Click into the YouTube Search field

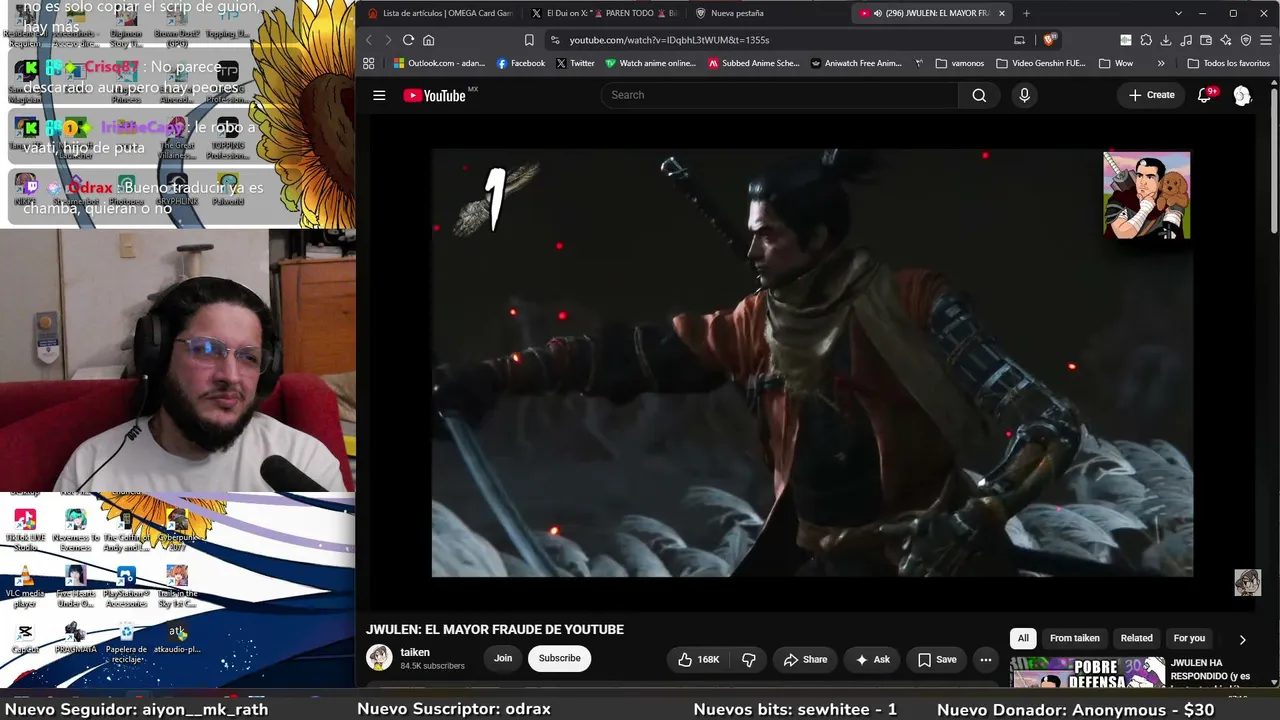(780, 95)
